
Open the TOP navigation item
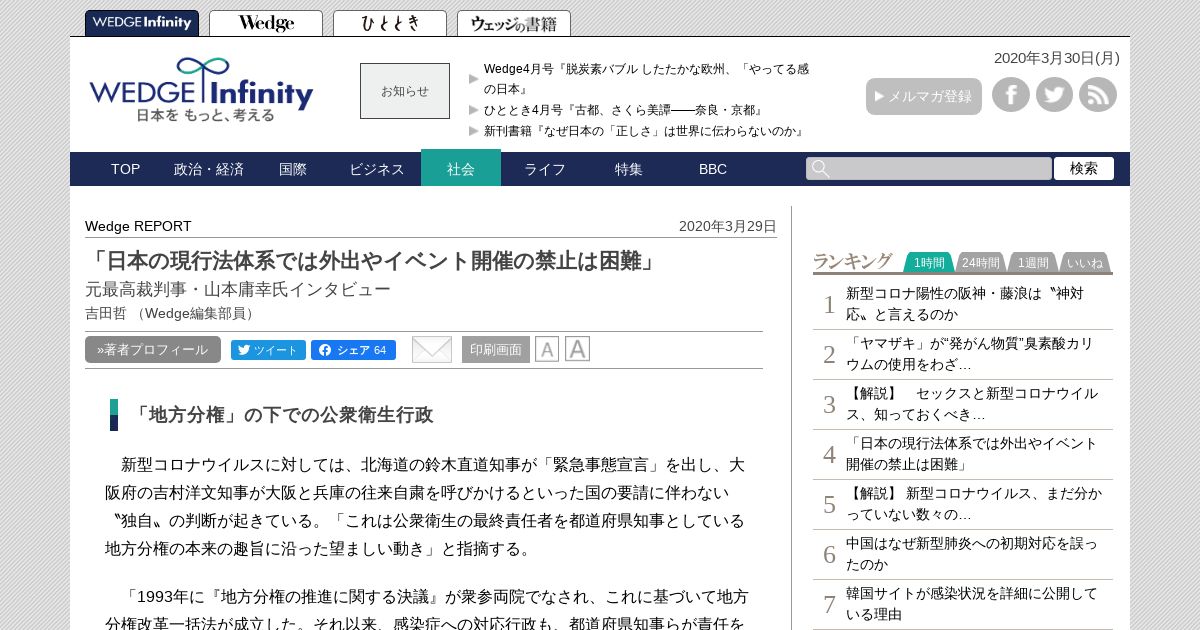click(x=125, y=169)
